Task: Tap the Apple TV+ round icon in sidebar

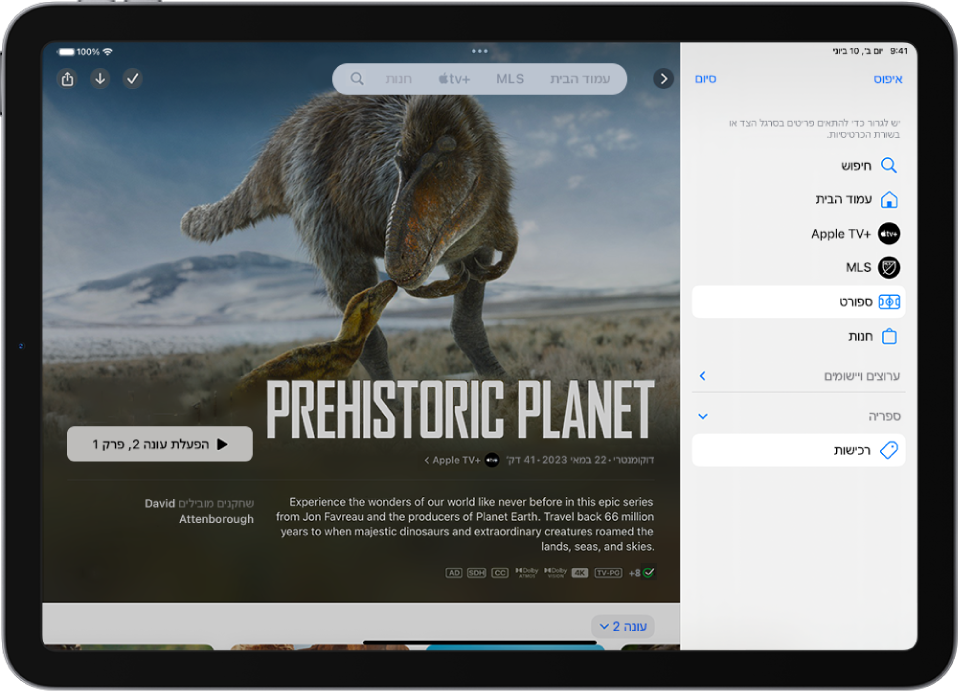Action: point(889,234)
